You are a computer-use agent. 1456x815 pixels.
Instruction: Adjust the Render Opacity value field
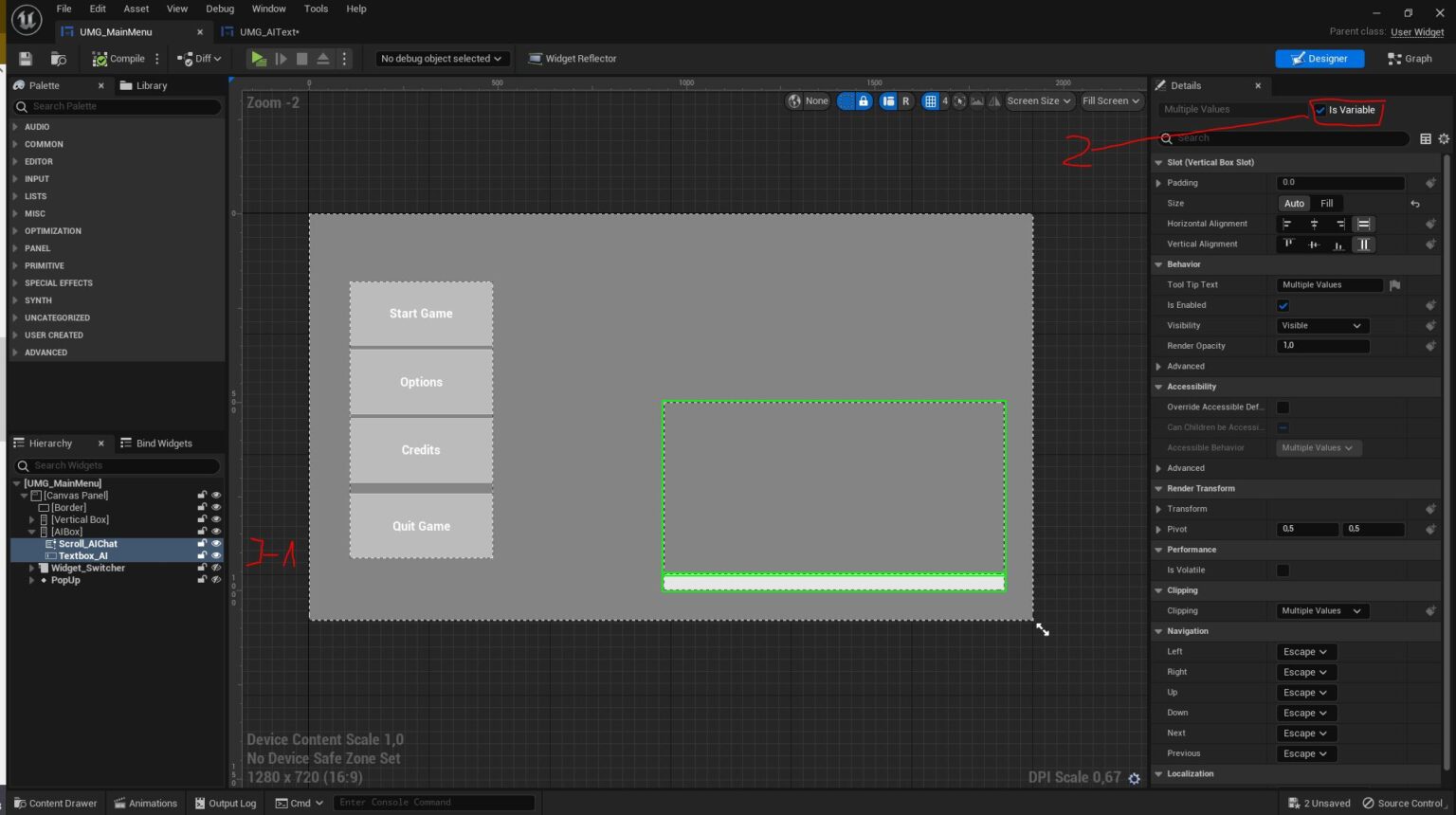pyautogui.click(x=1322, y=345)
